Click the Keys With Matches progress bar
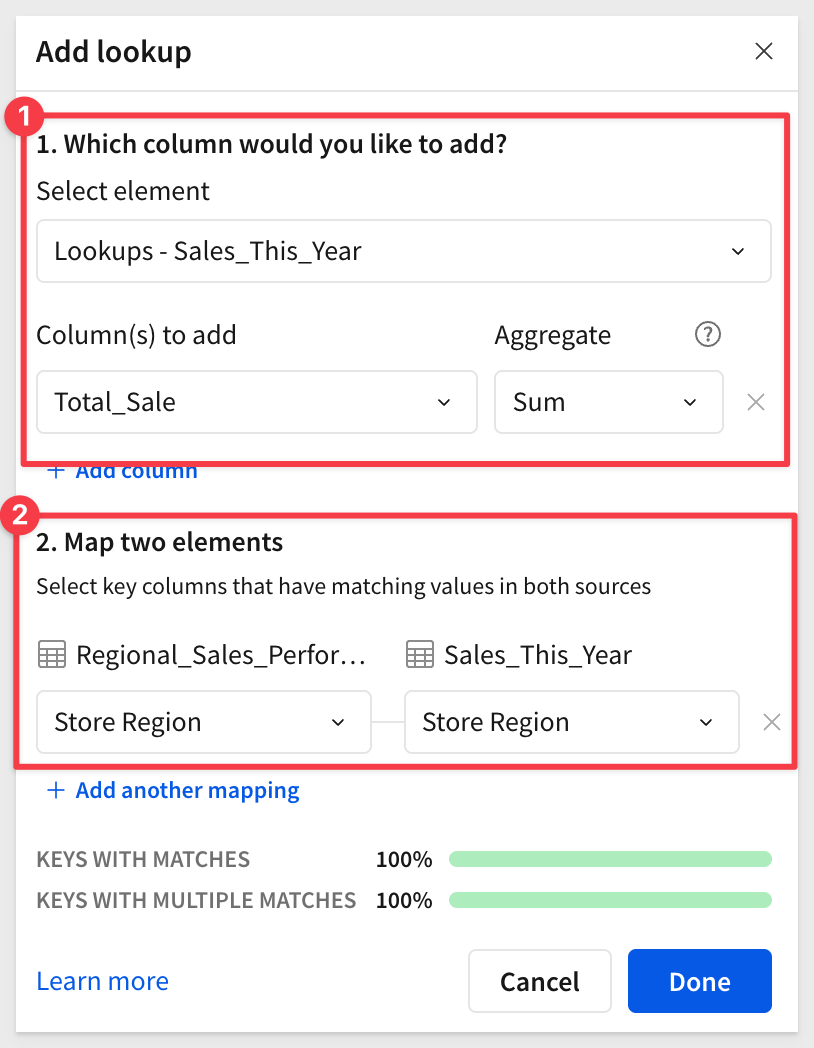 (x=610, y=859)
